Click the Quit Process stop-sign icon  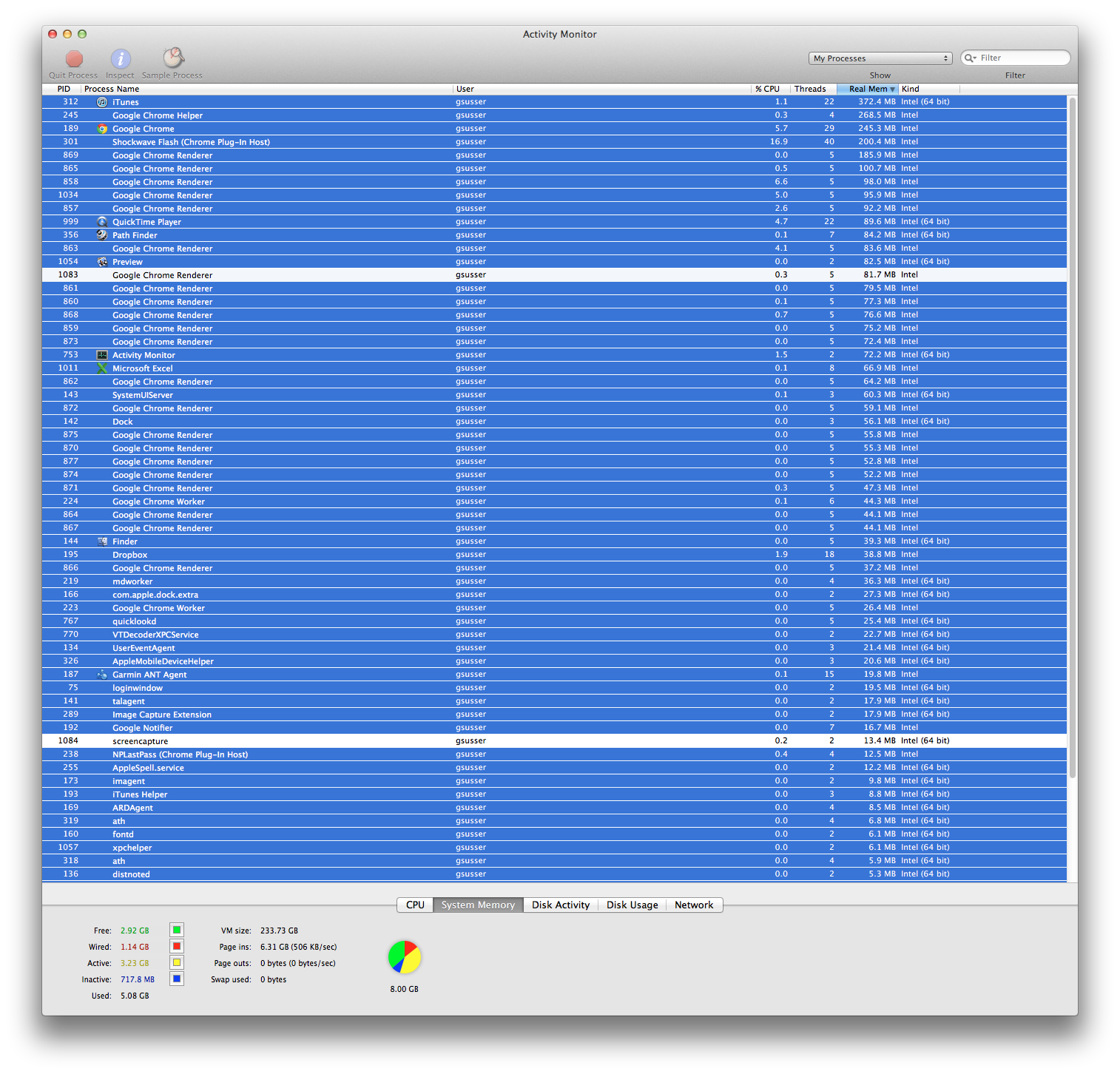tap(74, 58)
